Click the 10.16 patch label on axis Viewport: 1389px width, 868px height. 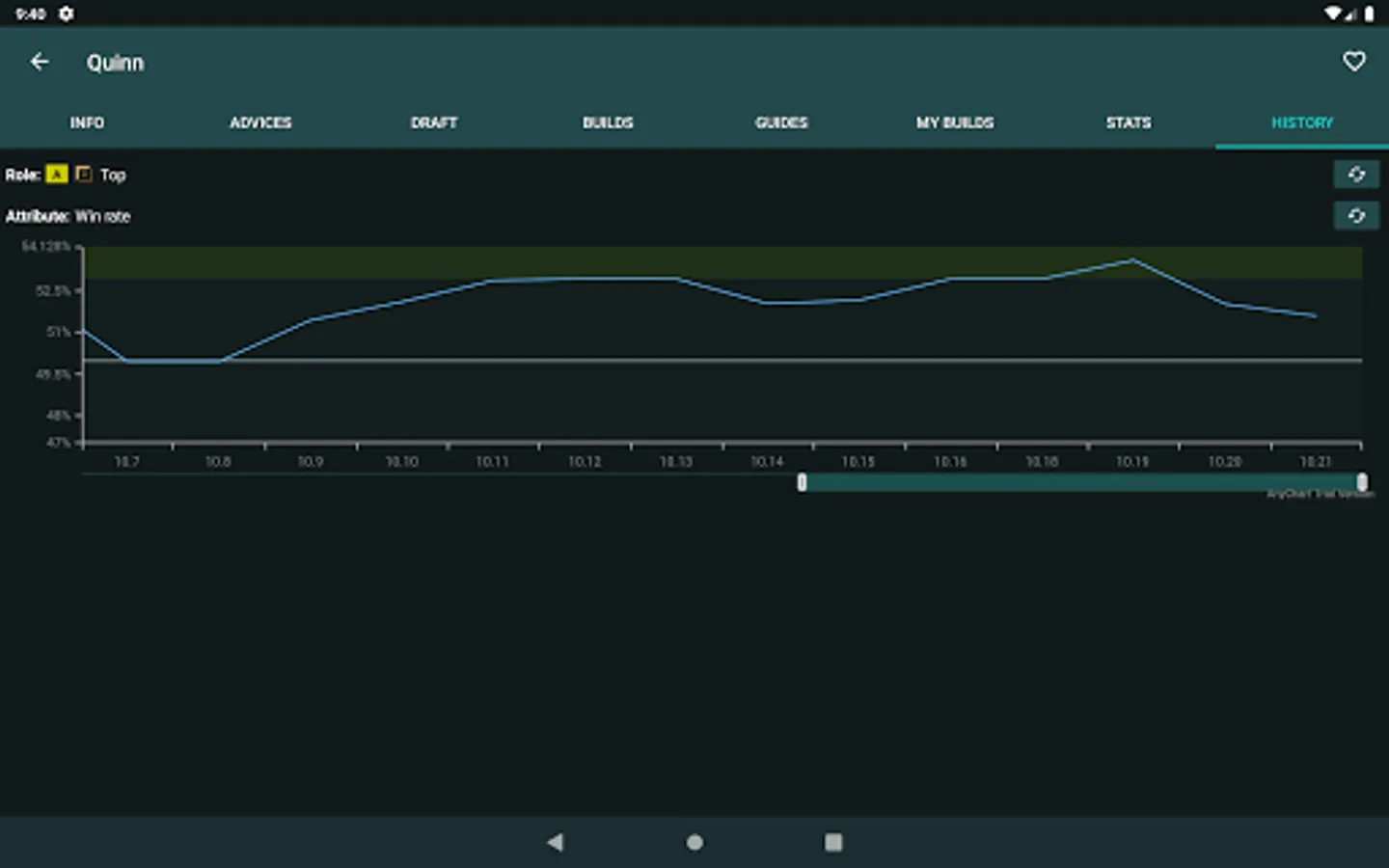click(x=949, y=462)
